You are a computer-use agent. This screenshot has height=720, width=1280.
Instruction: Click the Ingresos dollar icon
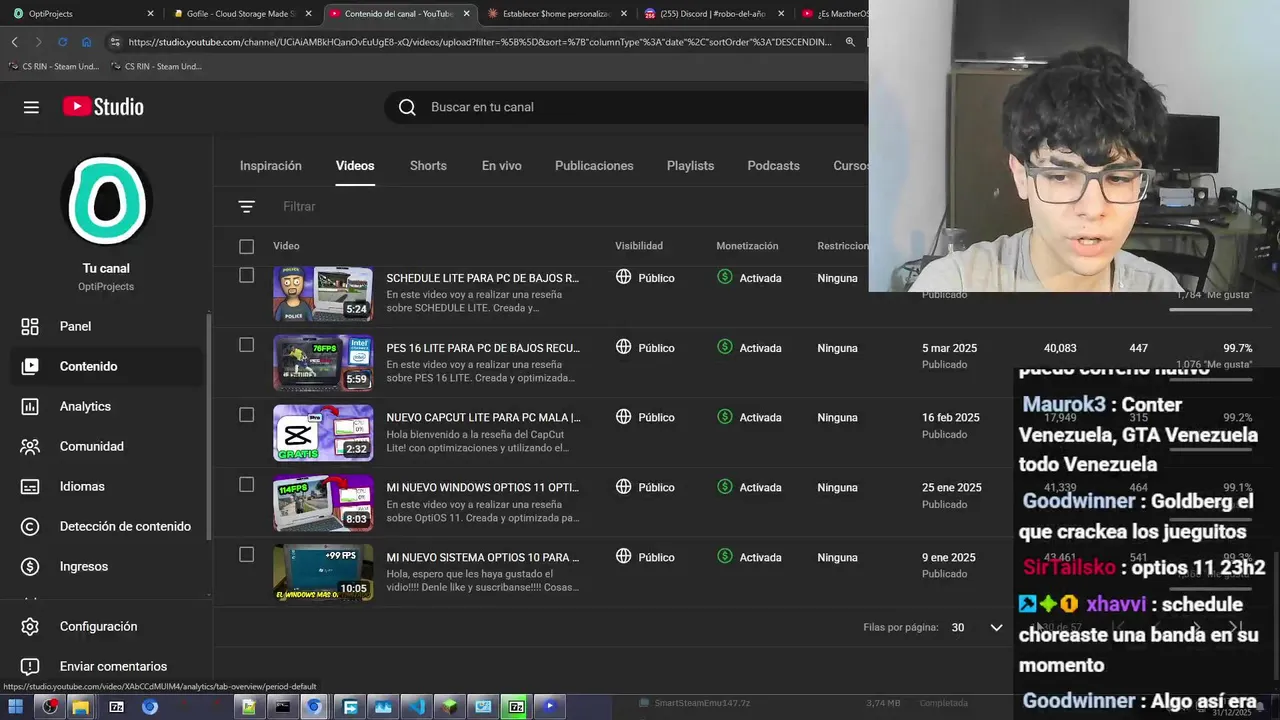click(x=30, y=566)
